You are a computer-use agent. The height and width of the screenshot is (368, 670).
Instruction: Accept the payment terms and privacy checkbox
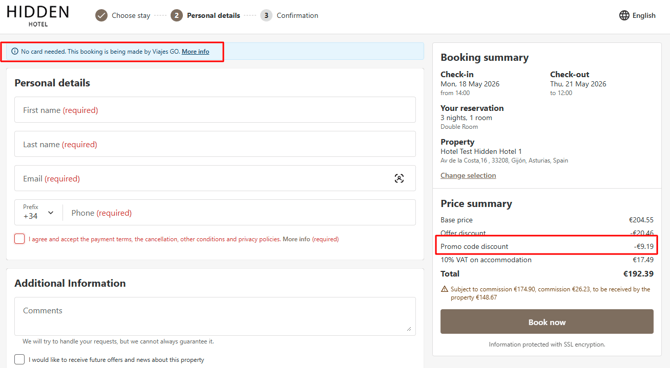[x=20, y=238]
